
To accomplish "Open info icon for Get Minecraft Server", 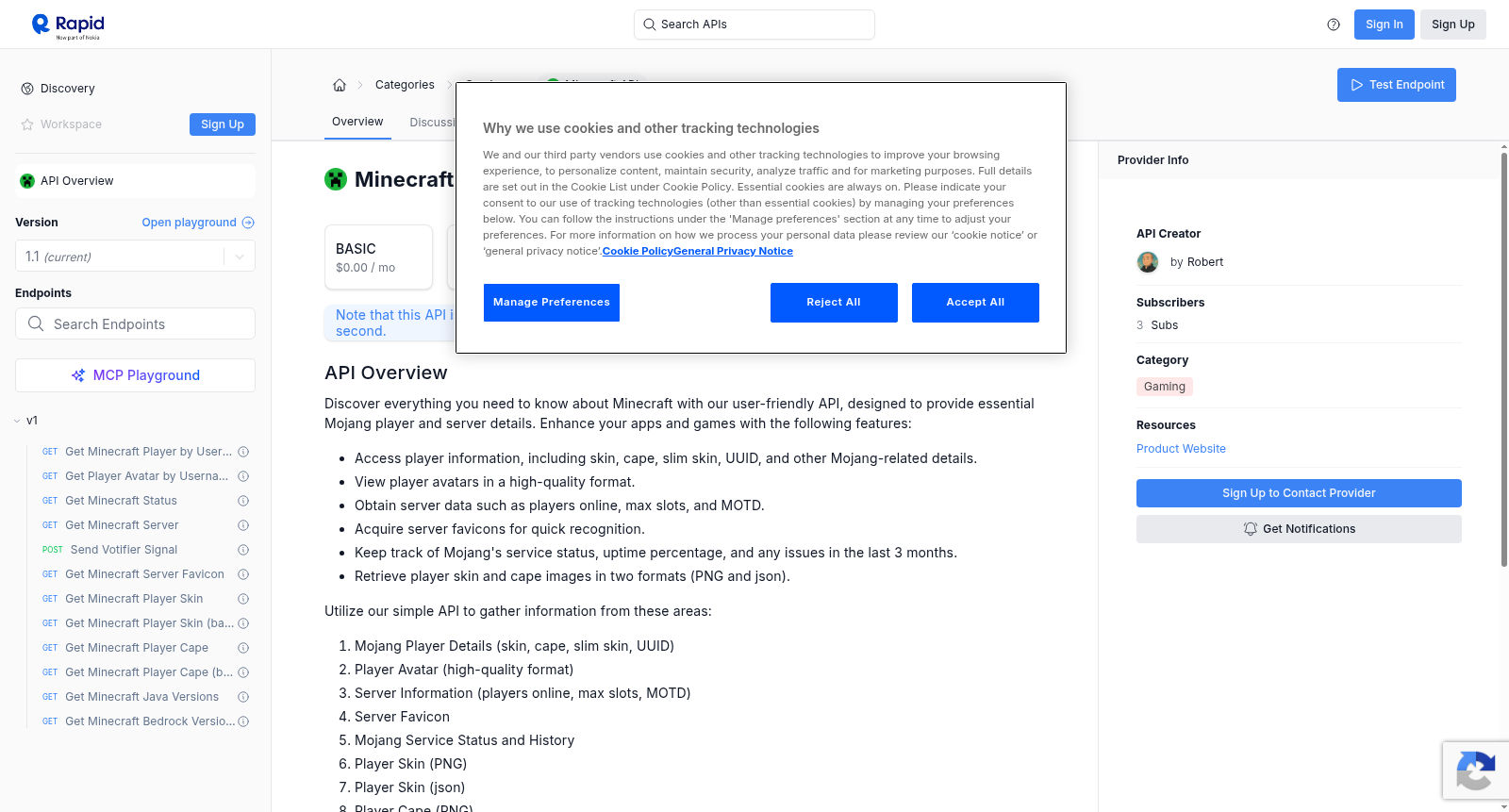I will [x=243, y=525].
